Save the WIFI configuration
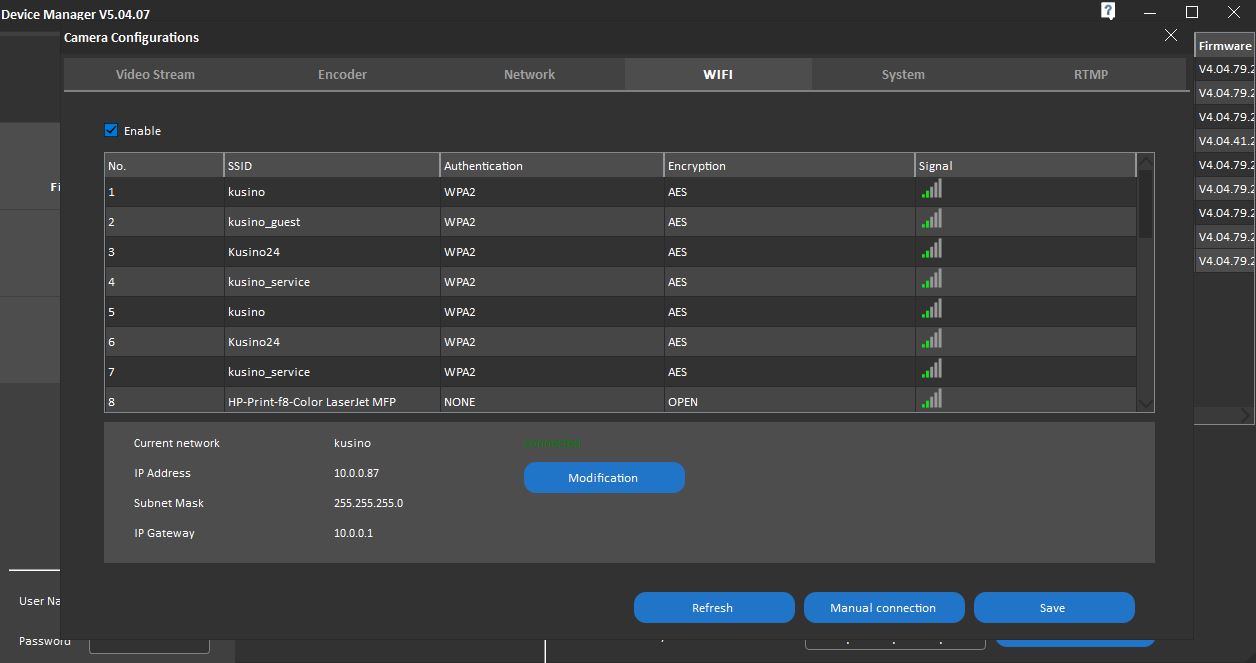 click(x=1054, y=607)
